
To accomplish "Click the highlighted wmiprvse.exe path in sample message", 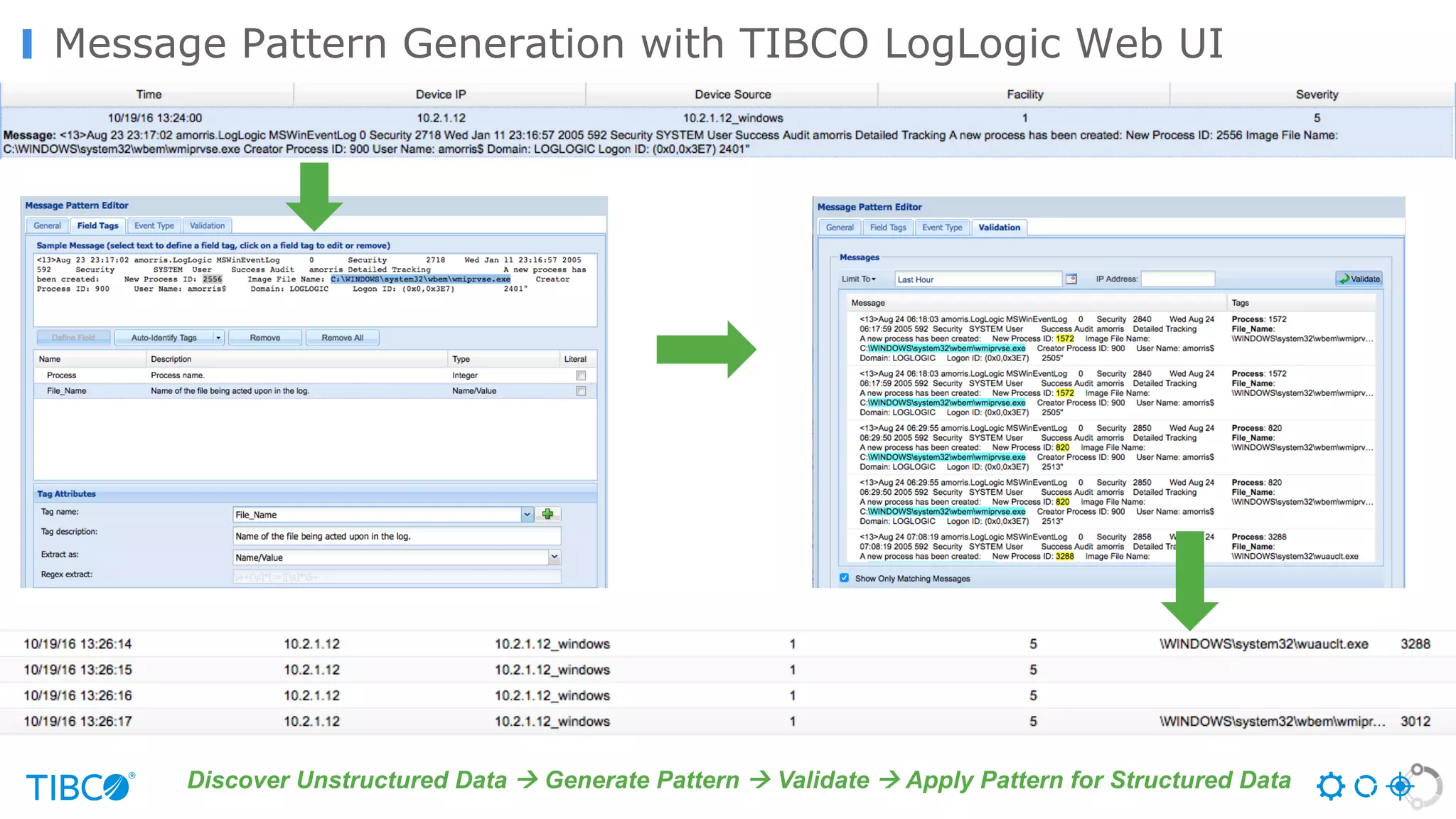I will (420, 279).
